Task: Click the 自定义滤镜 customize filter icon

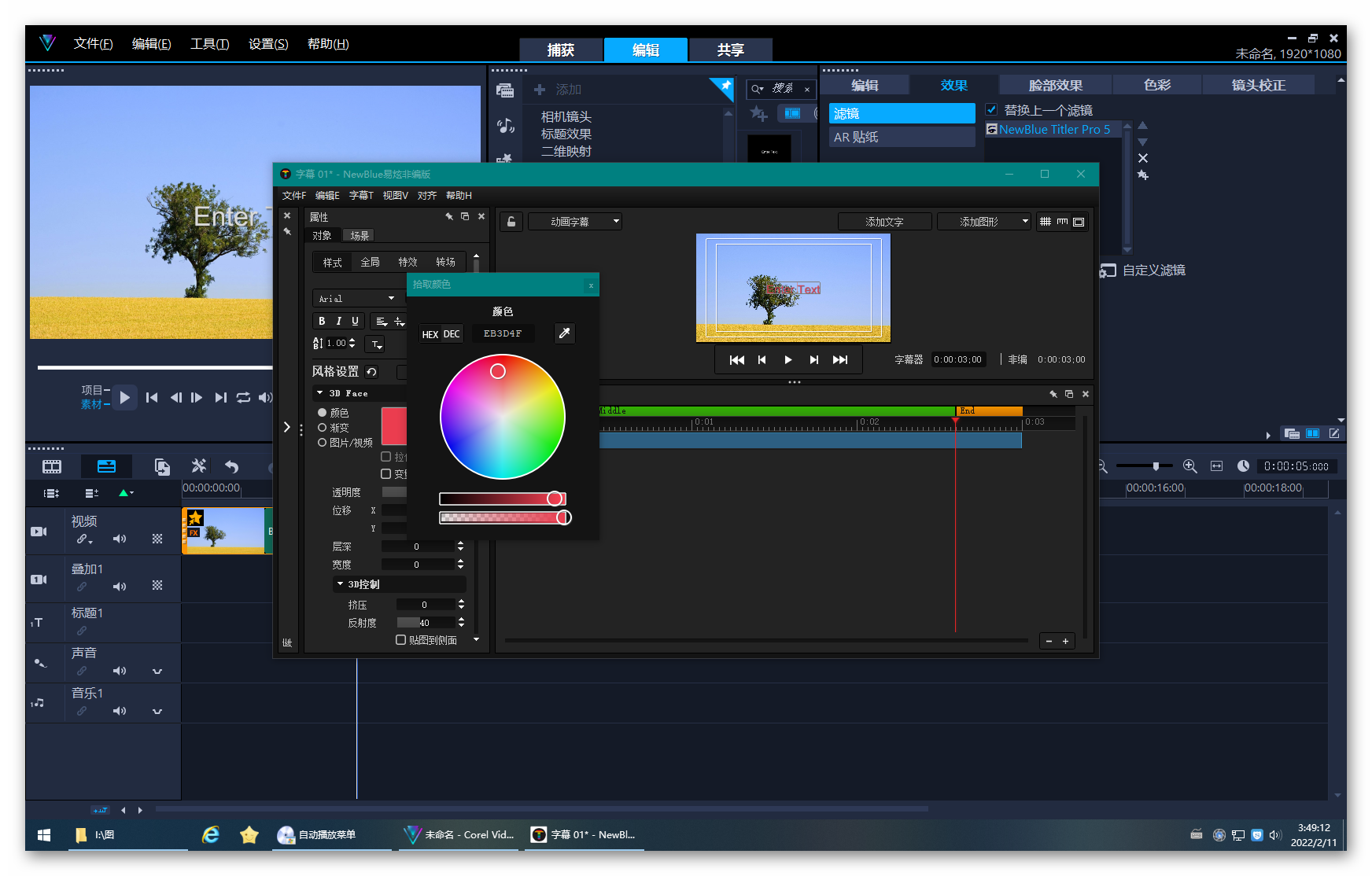Action: tap(1108, 271)
